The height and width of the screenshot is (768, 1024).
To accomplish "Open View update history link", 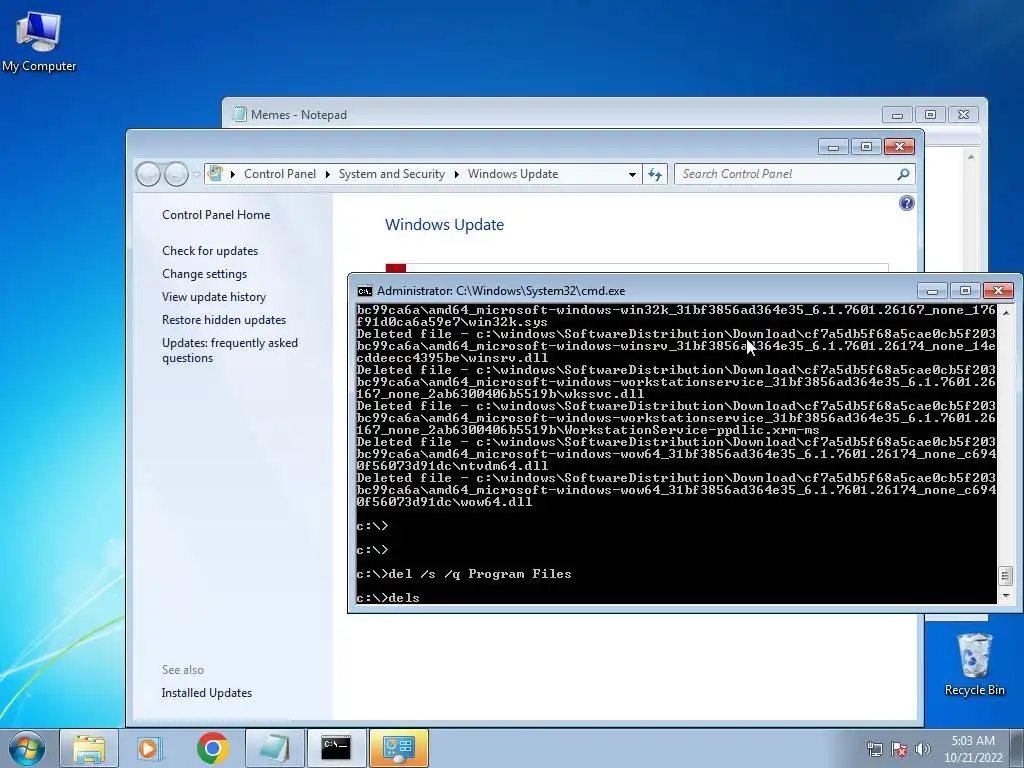I will click(x=214, y=296).
